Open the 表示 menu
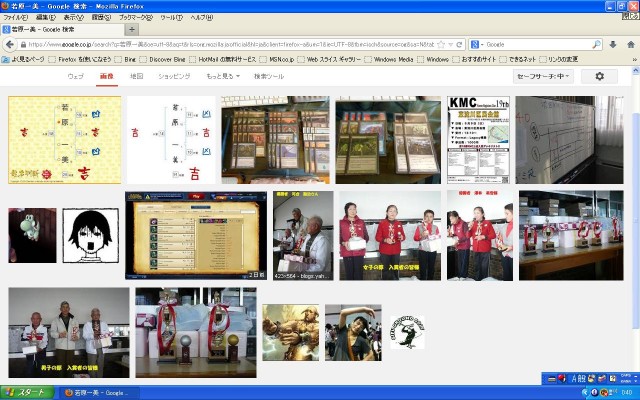Screen dimensions: 640x400 [x=73, y=18]
